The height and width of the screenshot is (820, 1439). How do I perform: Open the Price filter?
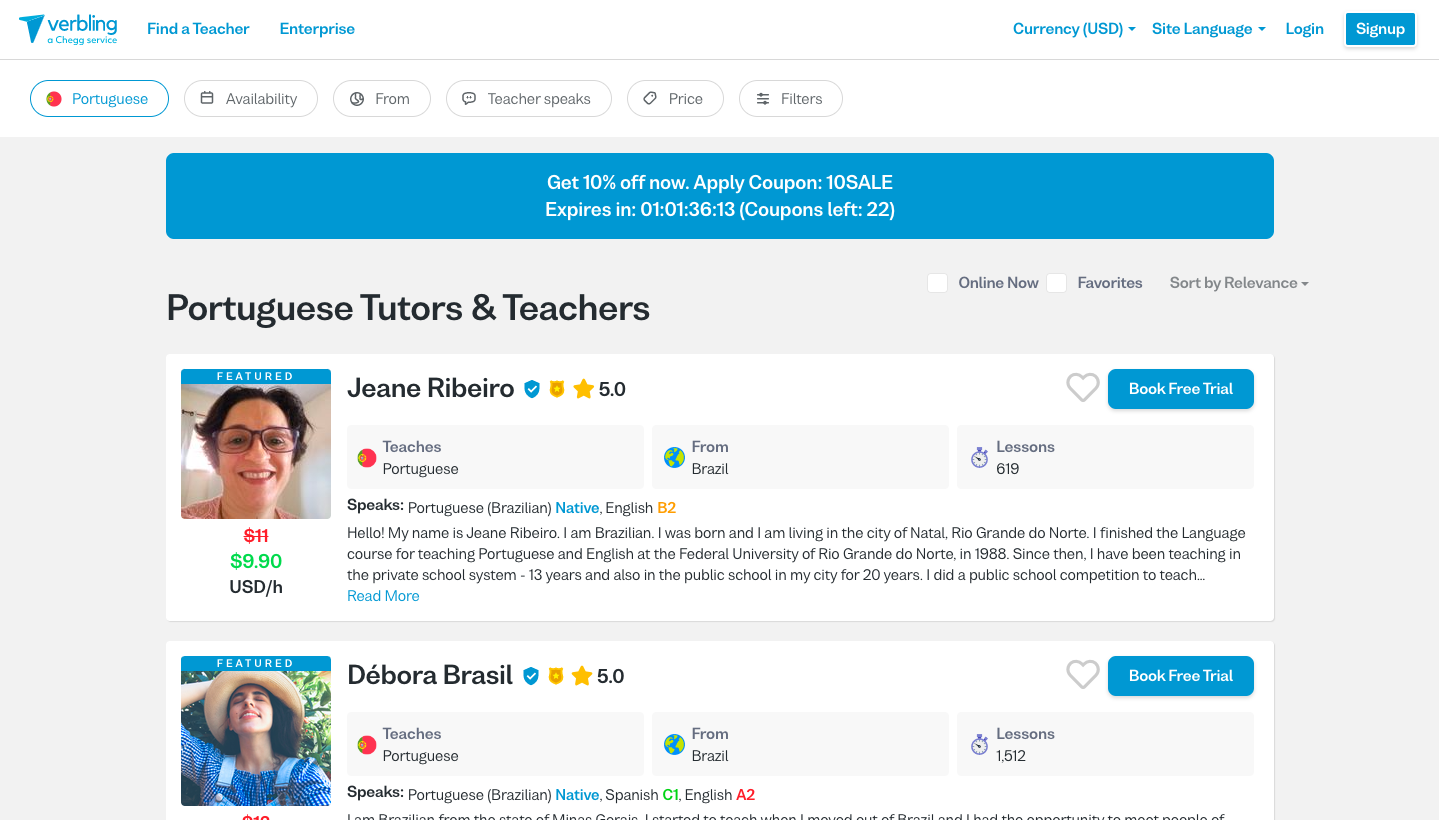(675, 99)
